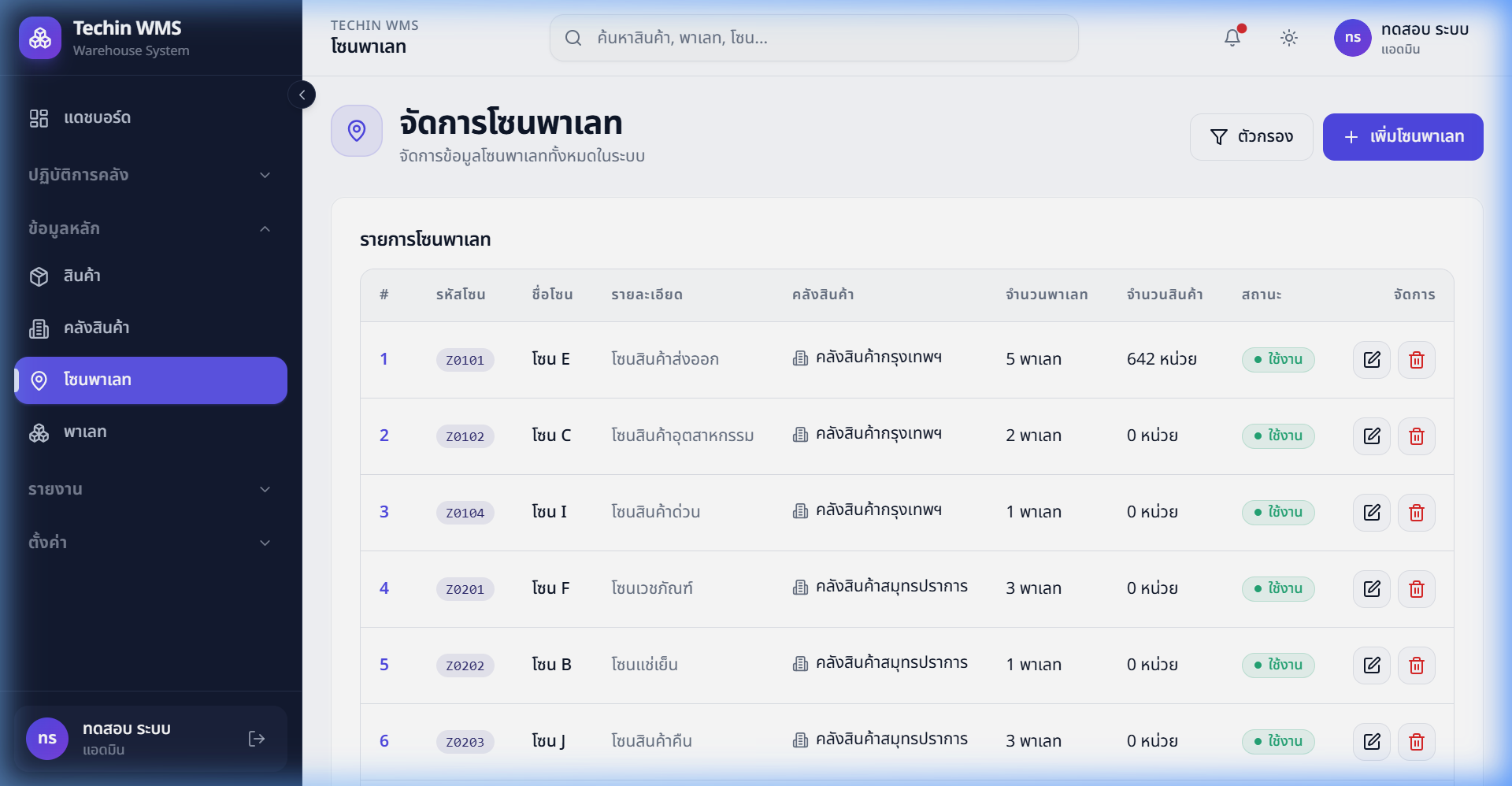Click warehouse icon in โซน F row
Screen dimensions: 1512x786
click(800, 588)
